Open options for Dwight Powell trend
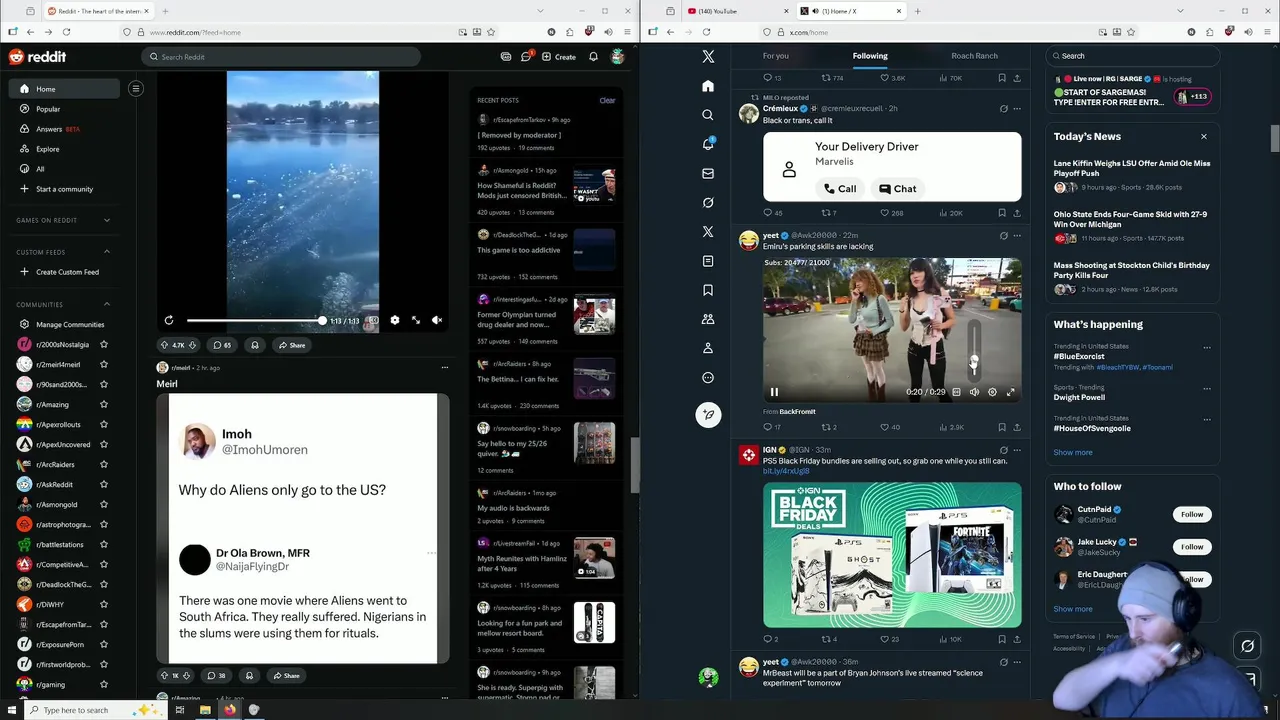Viewport: 1280px width, 720px height. [x=1207, y=387]
